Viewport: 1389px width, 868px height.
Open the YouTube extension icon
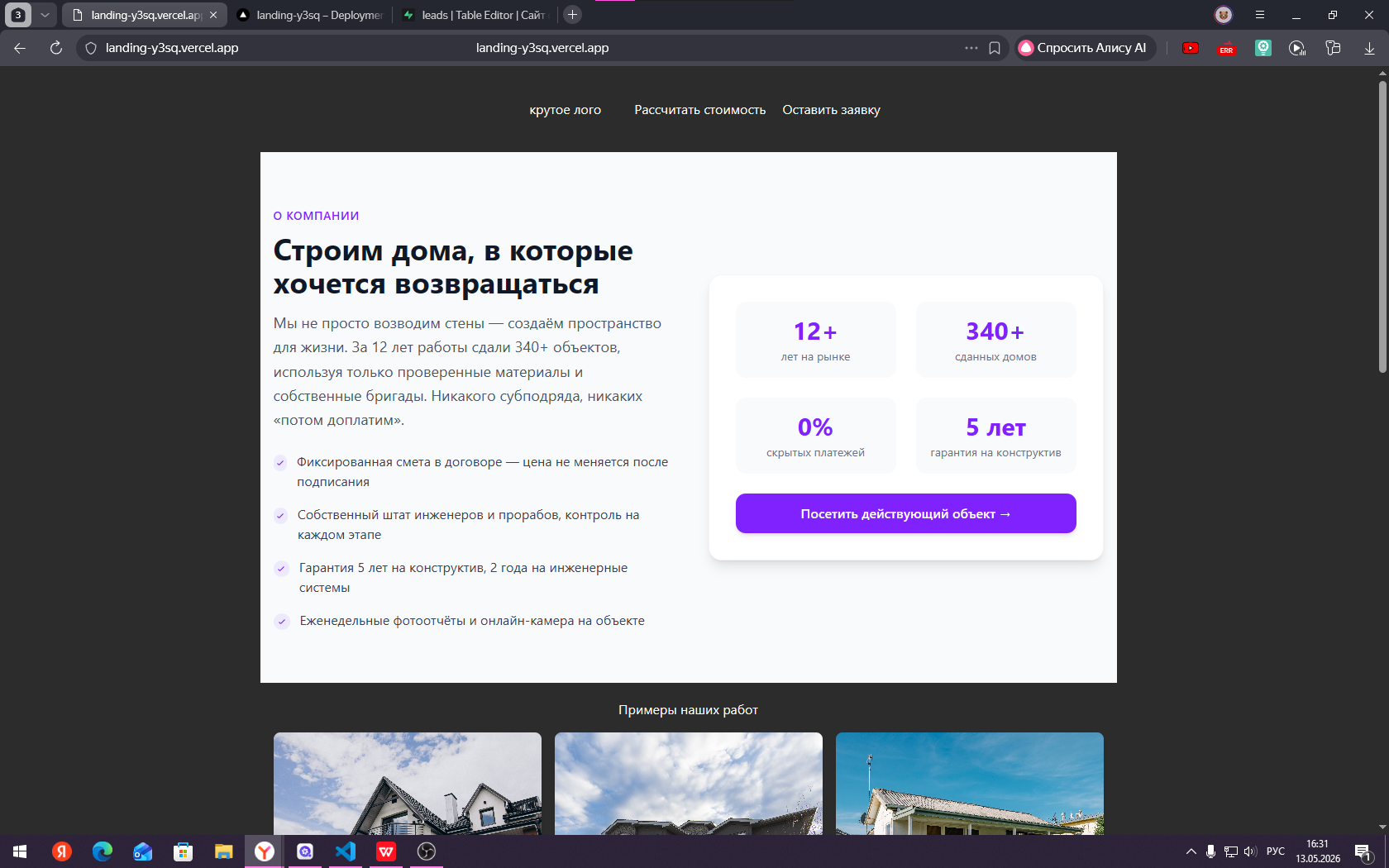tap(1191, 48)
